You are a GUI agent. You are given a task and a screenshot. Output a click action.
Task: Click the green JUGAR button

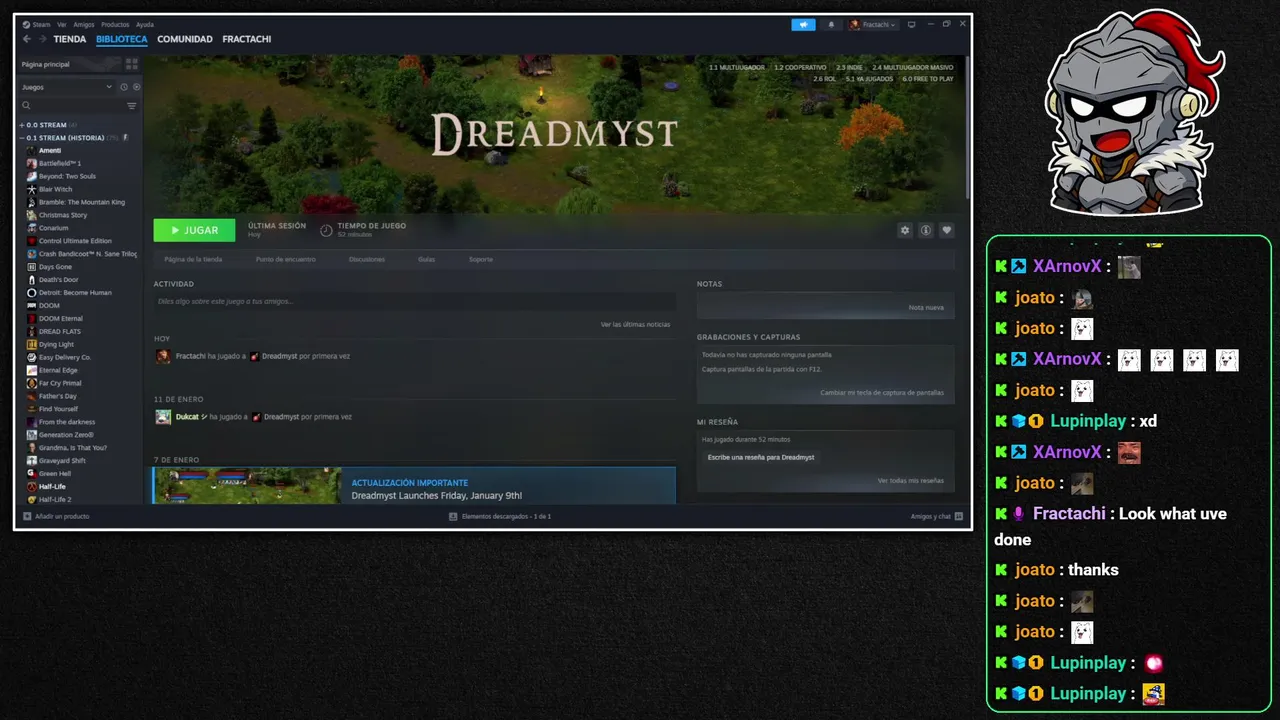click(194, 230)
